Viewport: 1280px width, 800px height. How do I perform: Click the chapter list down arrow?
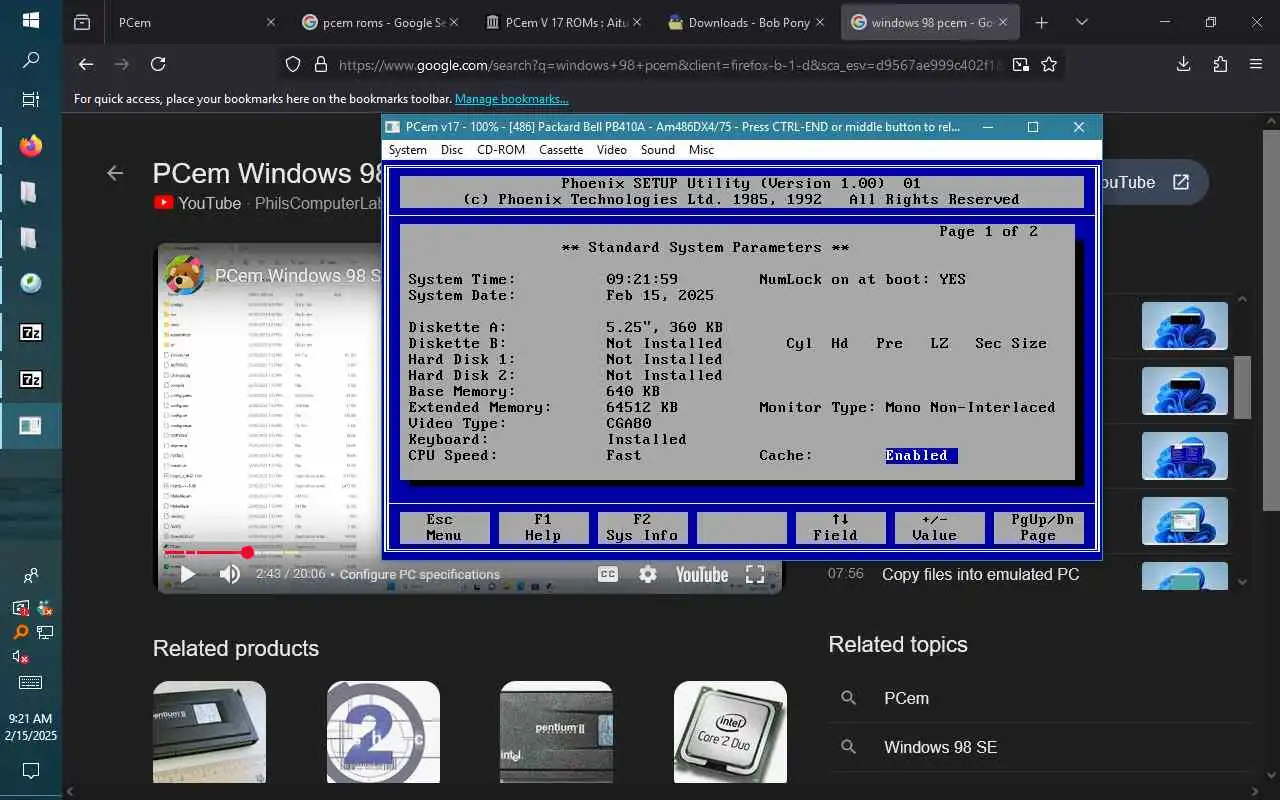click(1243, 581)
